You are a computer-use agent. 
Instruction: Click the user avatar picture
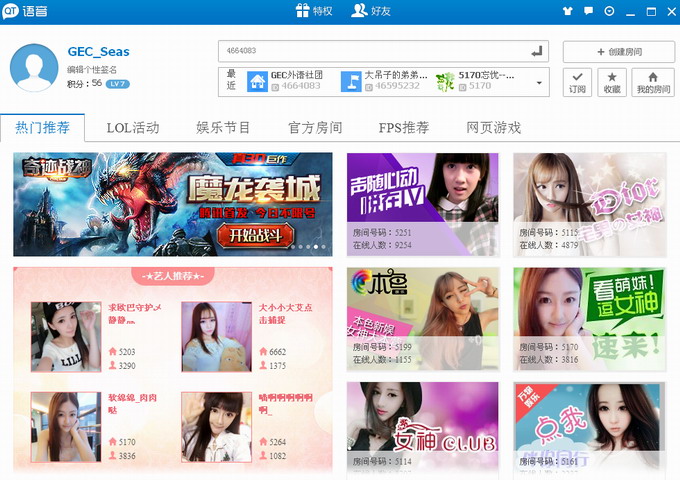click(34, 68)
